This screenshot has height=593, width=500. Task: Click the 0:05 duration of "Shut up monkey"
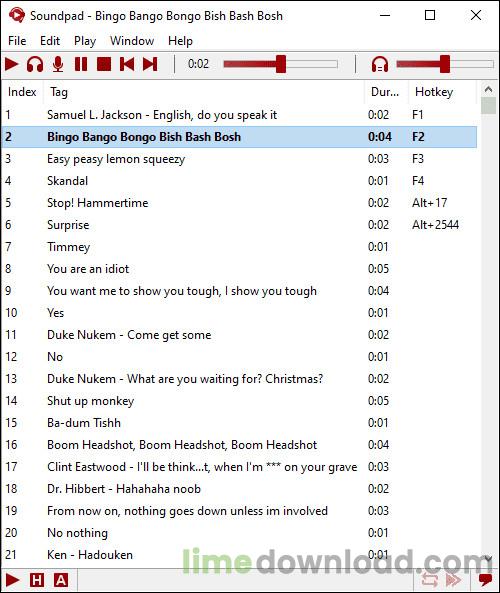[378, 401]
